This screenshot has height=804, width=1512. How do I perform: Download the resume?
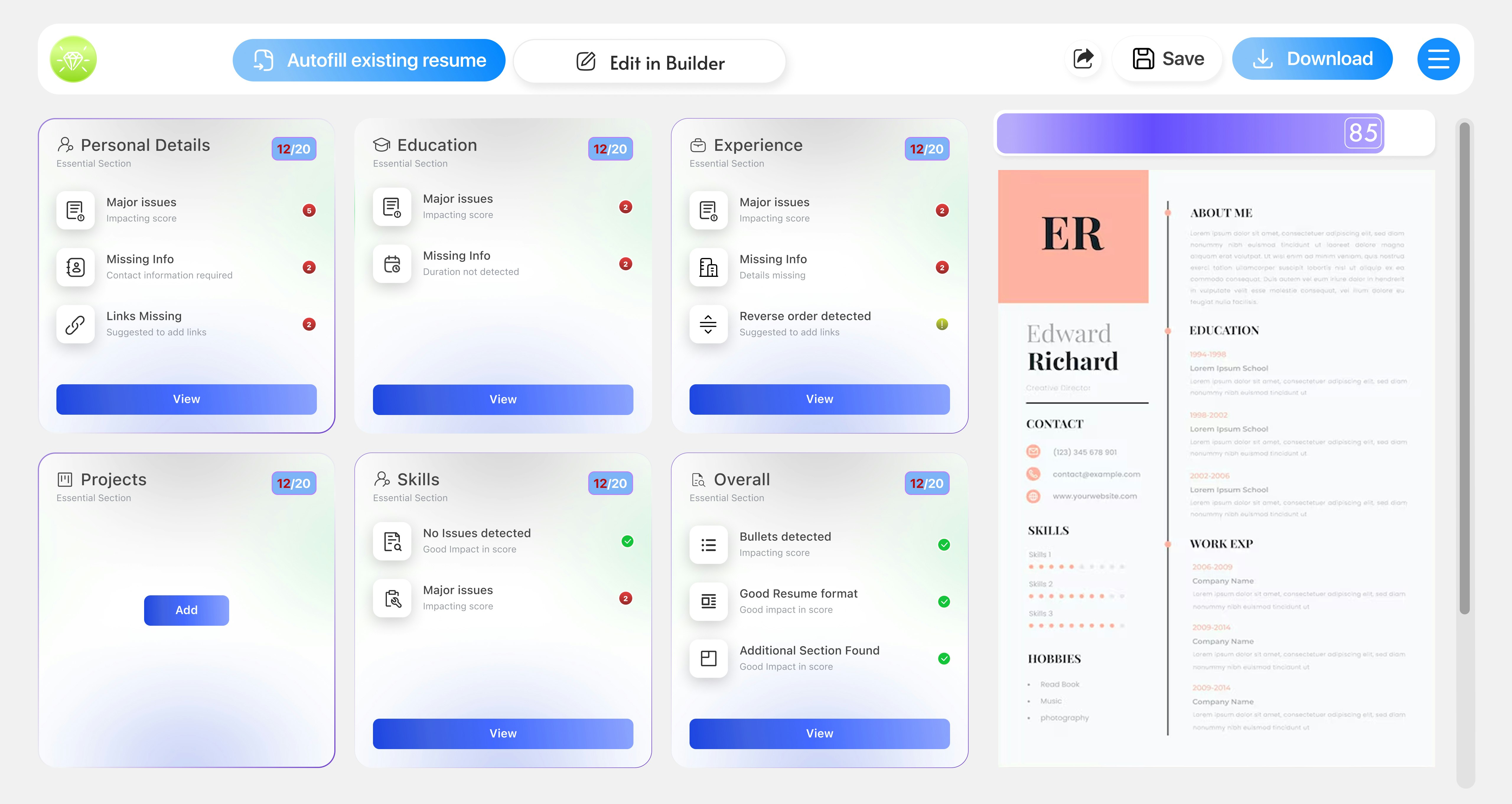1312,59
